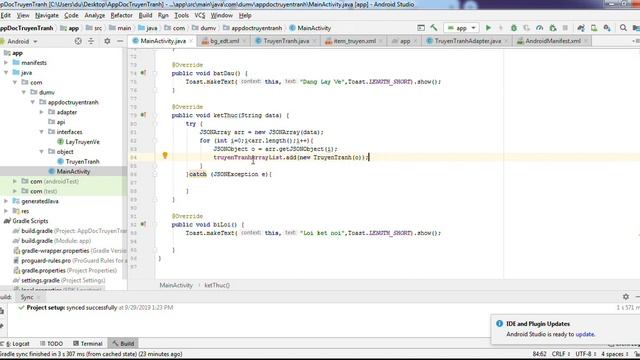Click the UTF-8 encoding status item
The height and width of the screenshot is (360, 640).
point(585,354)
